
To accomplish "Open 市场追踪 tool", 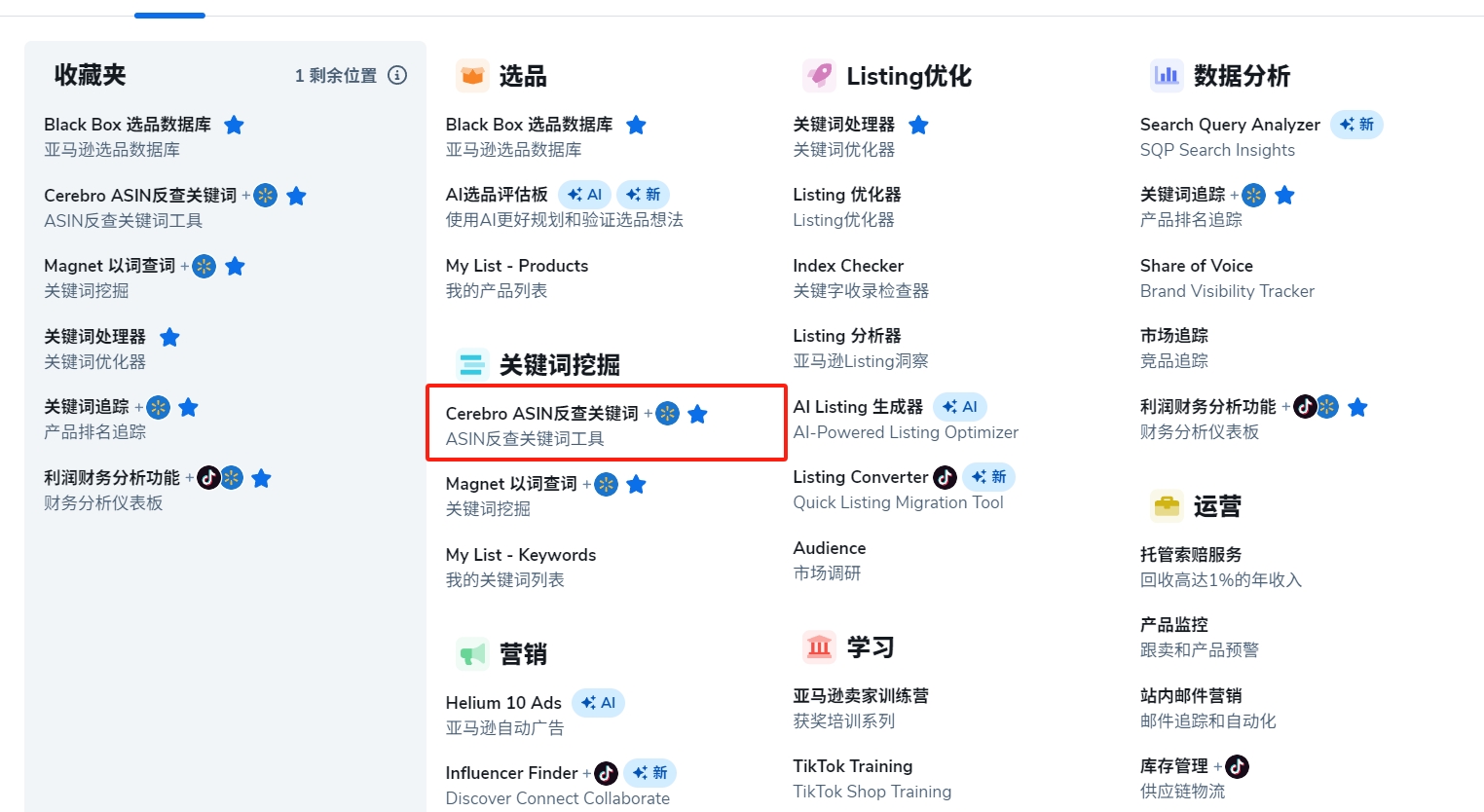I will click(1174, 336).
